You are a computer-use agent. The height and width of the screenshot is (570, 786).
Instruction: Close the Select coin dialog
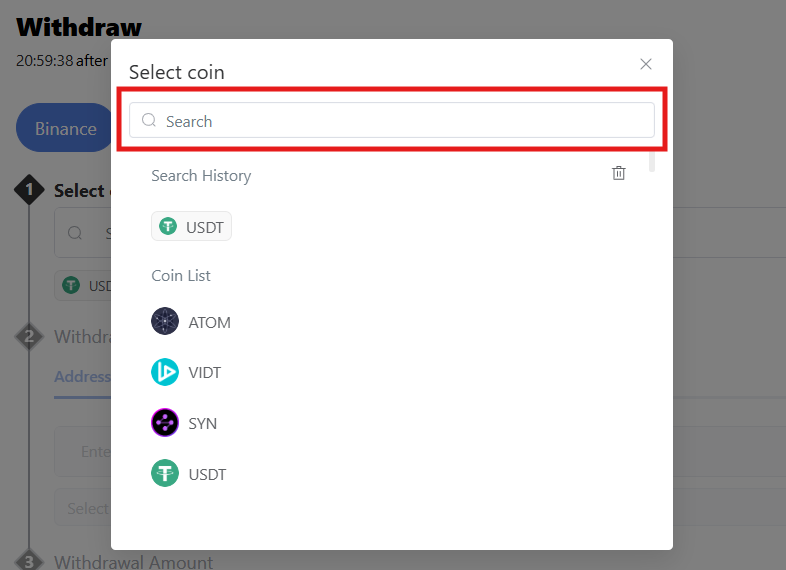(x=646, y=64)
